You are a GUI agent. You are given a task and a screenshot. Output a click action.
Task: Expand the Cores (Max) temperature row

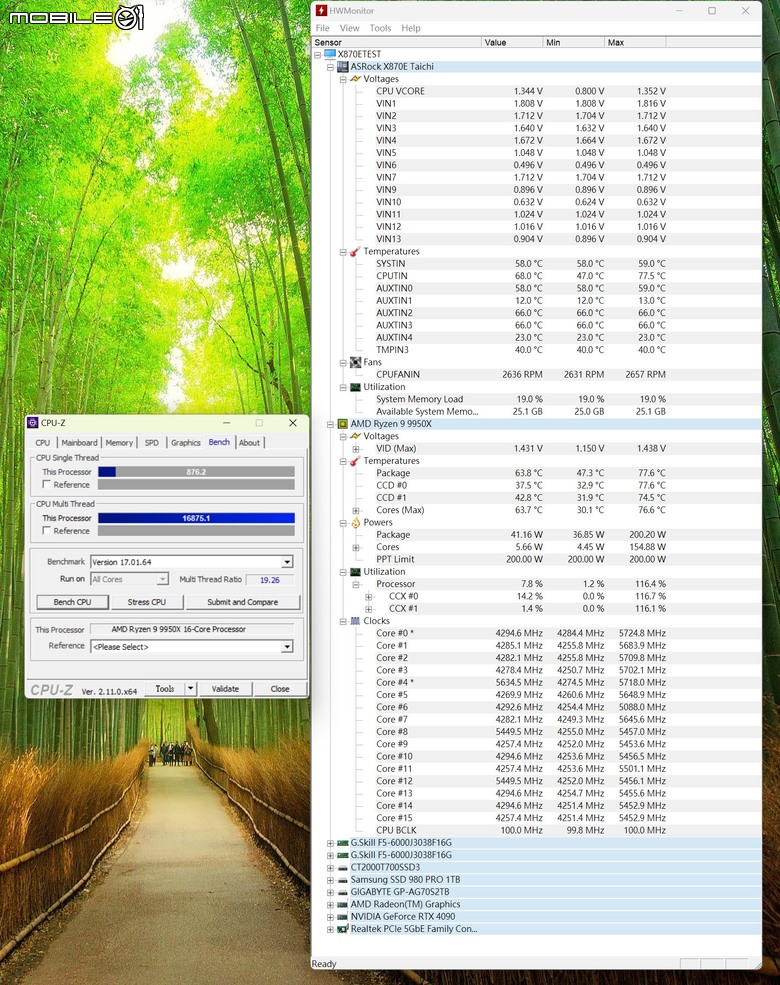(x=355, y=510)
